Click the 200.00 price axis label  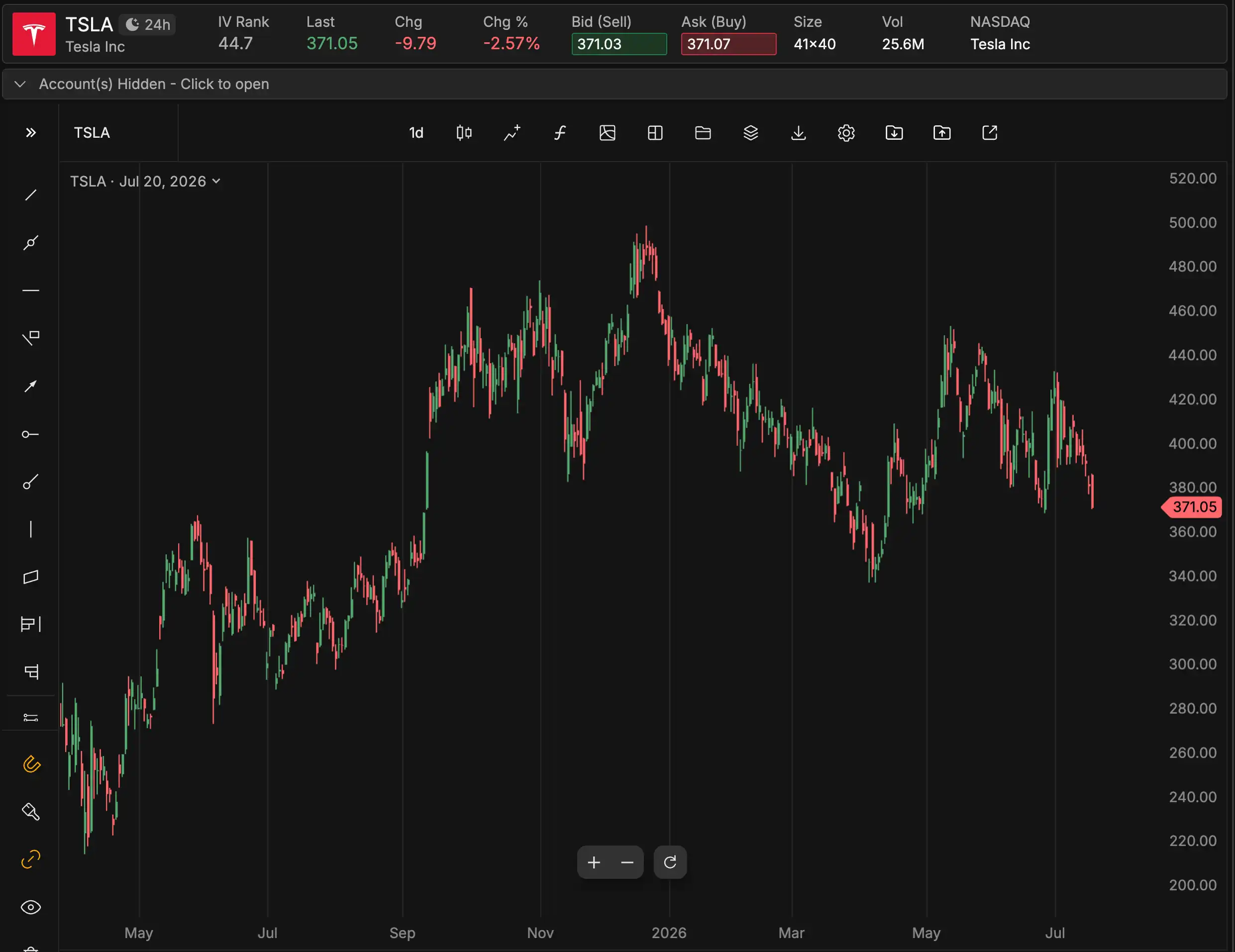tap(1193, 885)
